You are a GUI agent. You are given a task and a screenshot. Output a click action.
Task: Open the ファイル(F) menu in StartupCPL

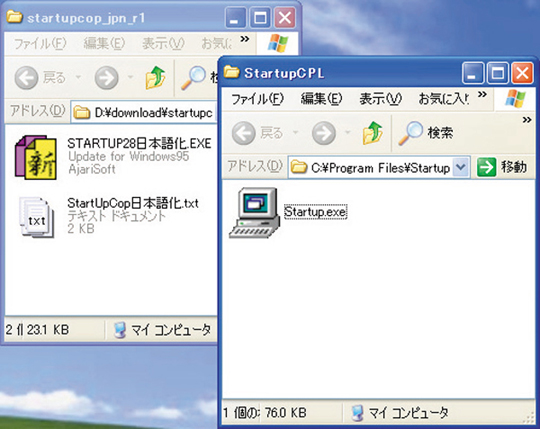click(x=257, y=99)
